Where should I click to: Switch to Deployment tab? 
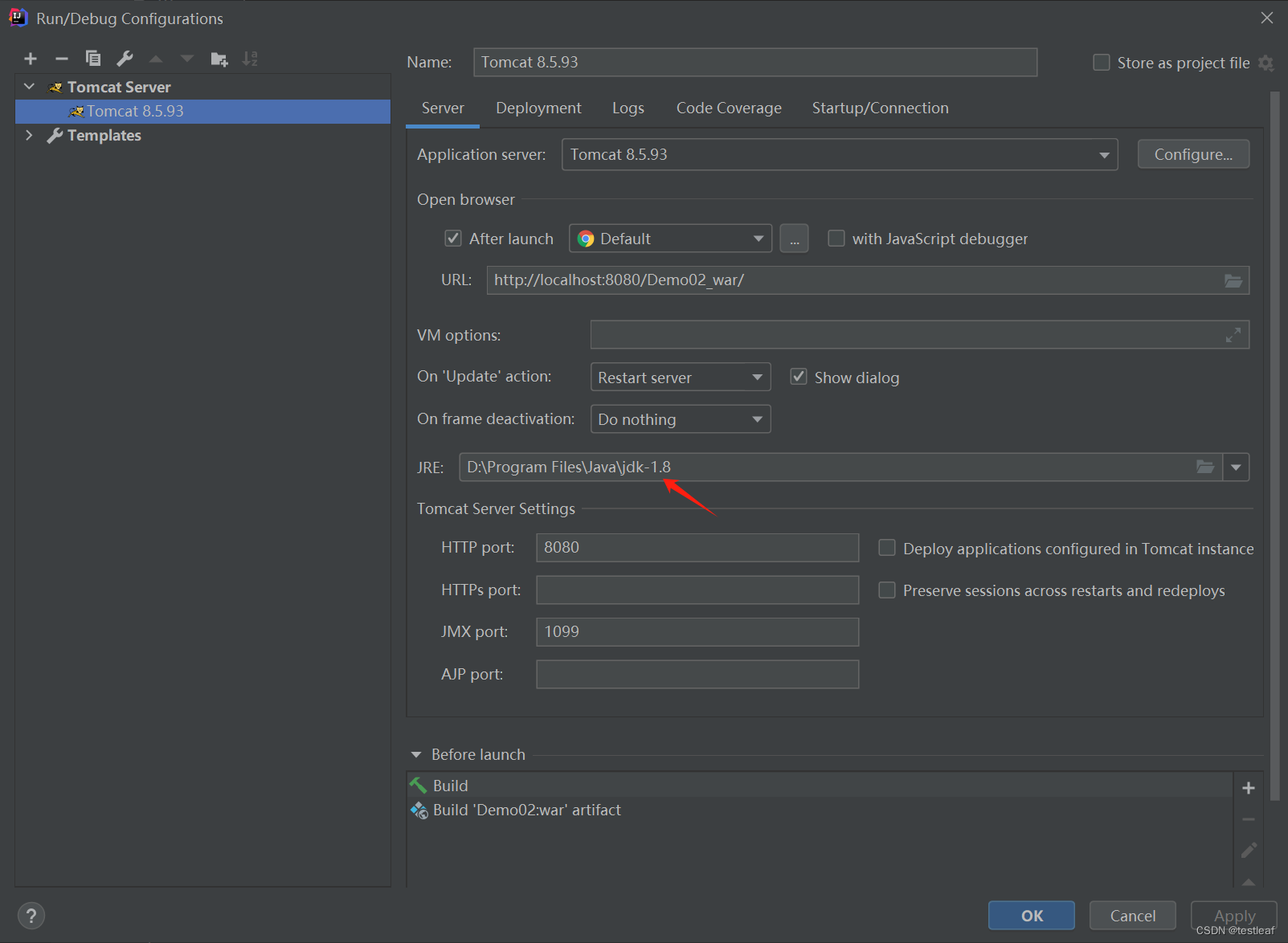point(538,108)
